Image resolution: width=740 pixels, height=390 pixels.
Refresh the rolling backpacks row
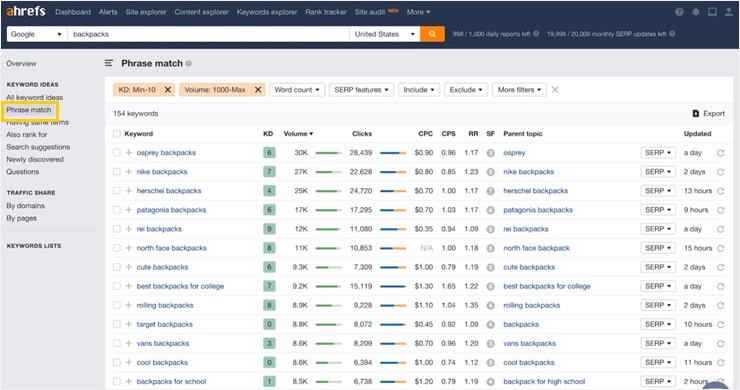720,305
